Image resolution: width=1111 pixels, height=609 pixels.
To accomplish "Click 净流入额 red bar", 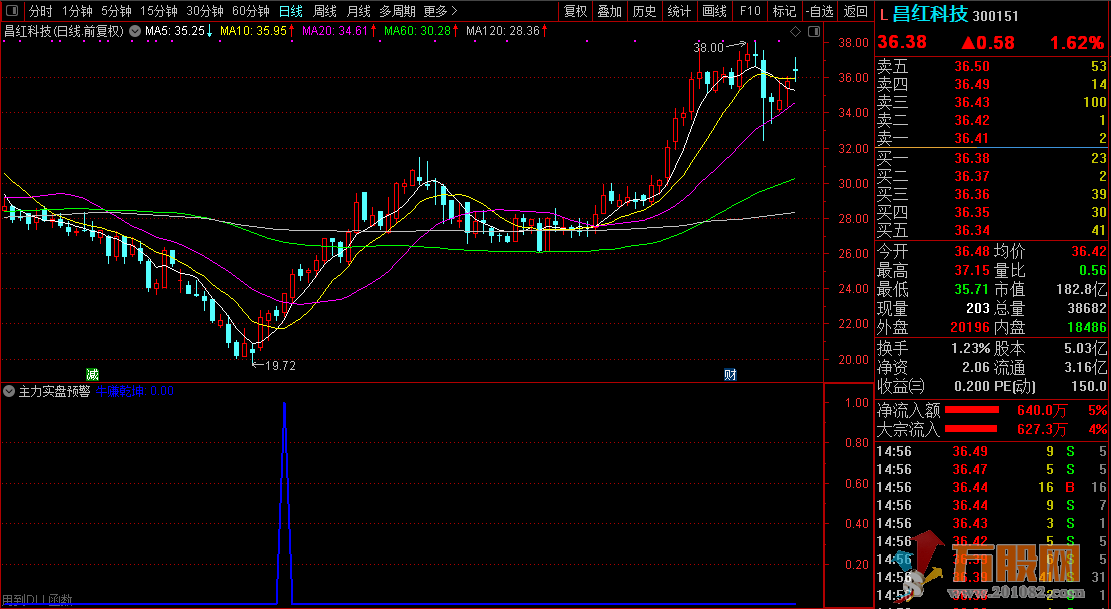I will (x=972, y=410).
